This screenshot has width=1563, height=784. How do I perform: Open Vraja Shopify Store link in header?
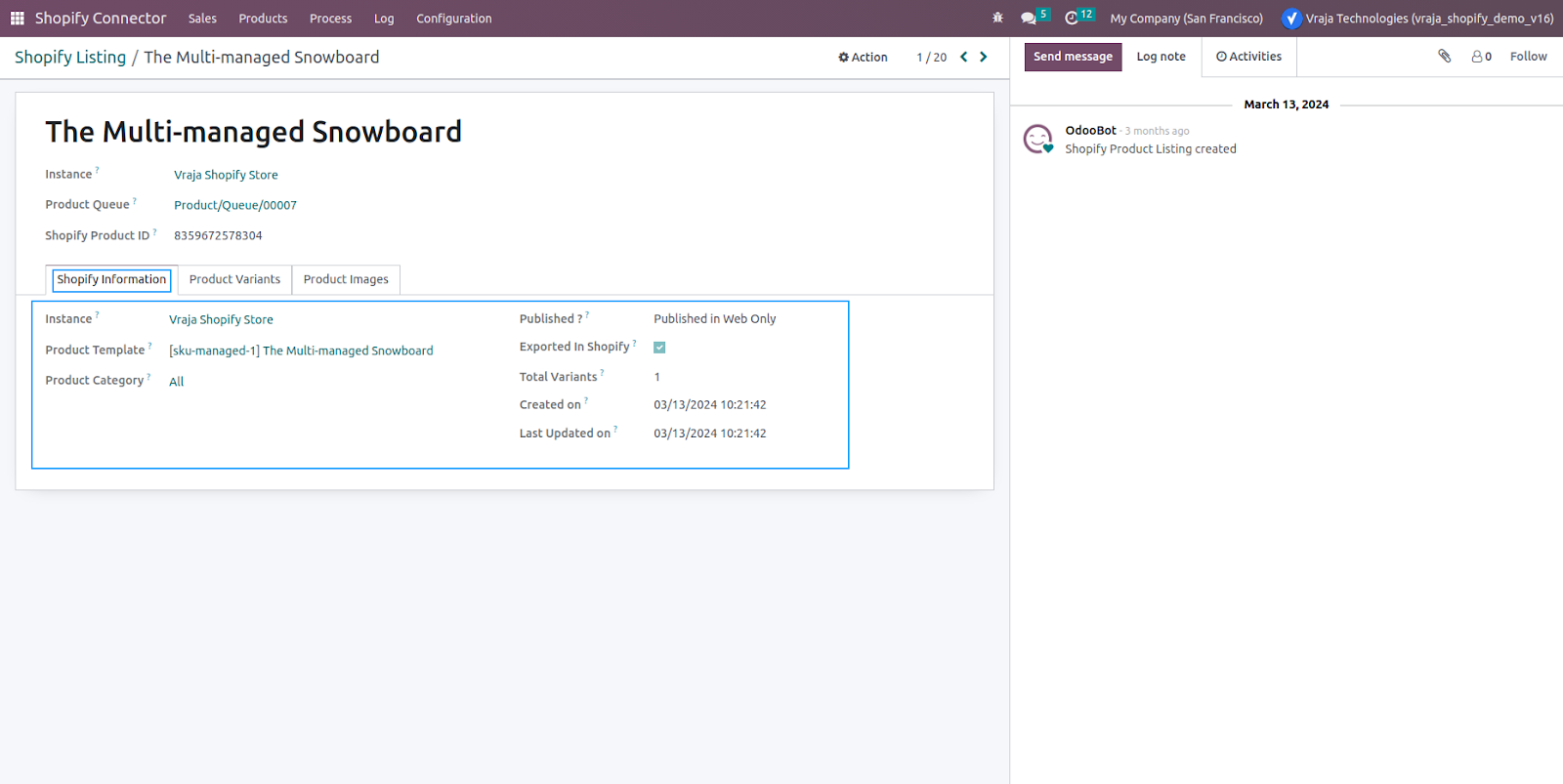pos(226,175)
